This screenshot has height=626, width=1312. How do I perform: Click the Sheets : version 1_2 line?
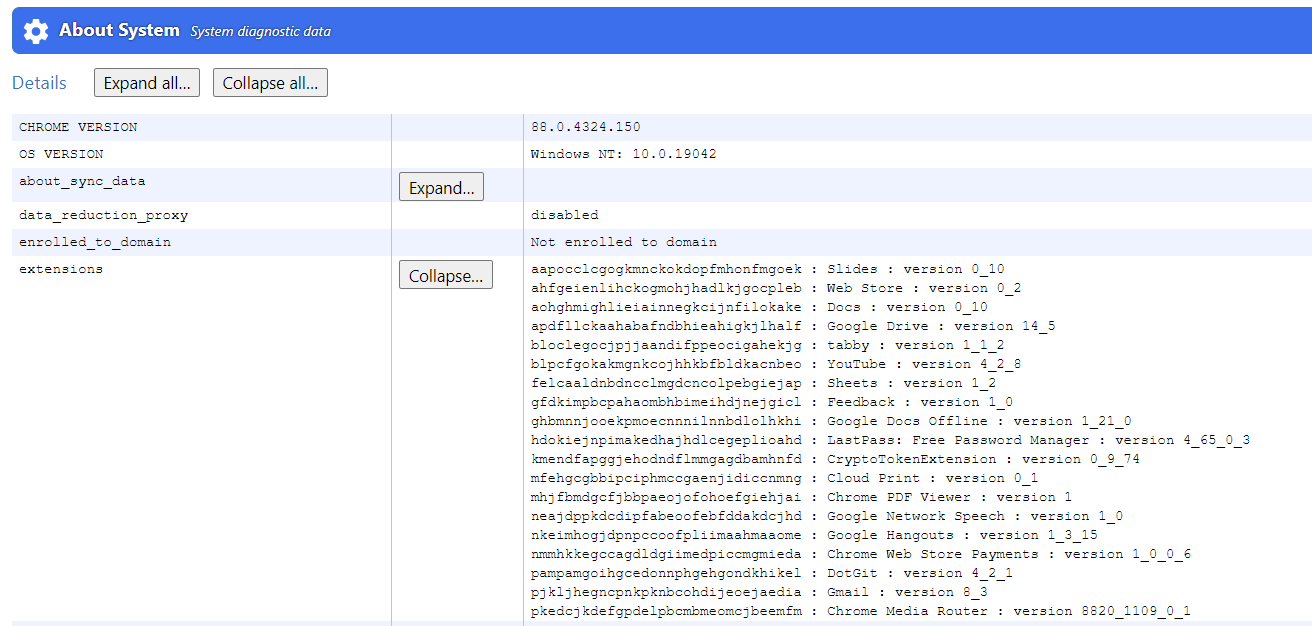point(764,383)
